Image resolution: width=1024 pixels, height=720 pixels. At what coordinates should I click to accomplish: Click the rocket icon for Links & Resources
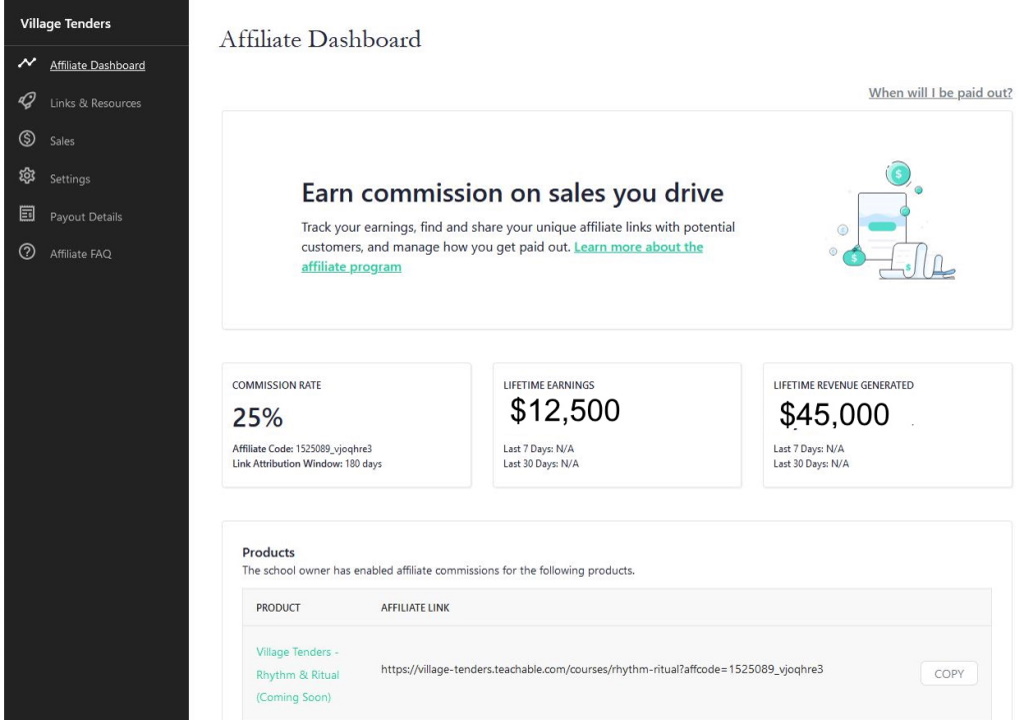point(27,101)
